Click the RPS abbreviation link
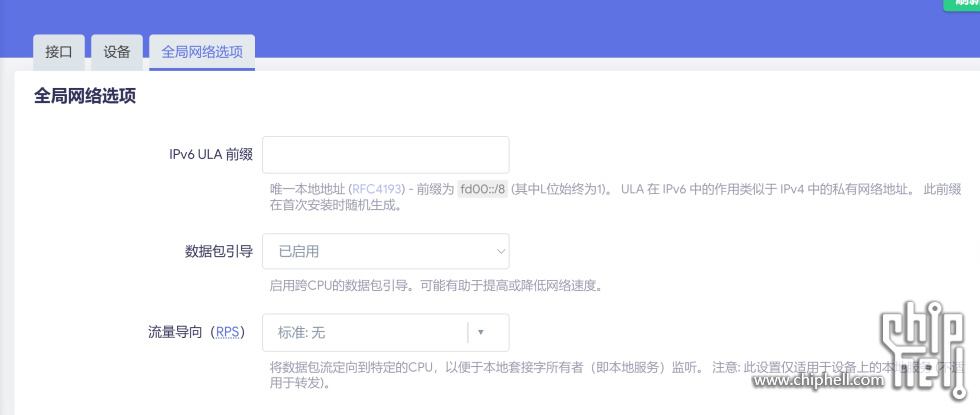 click(228, 332)
